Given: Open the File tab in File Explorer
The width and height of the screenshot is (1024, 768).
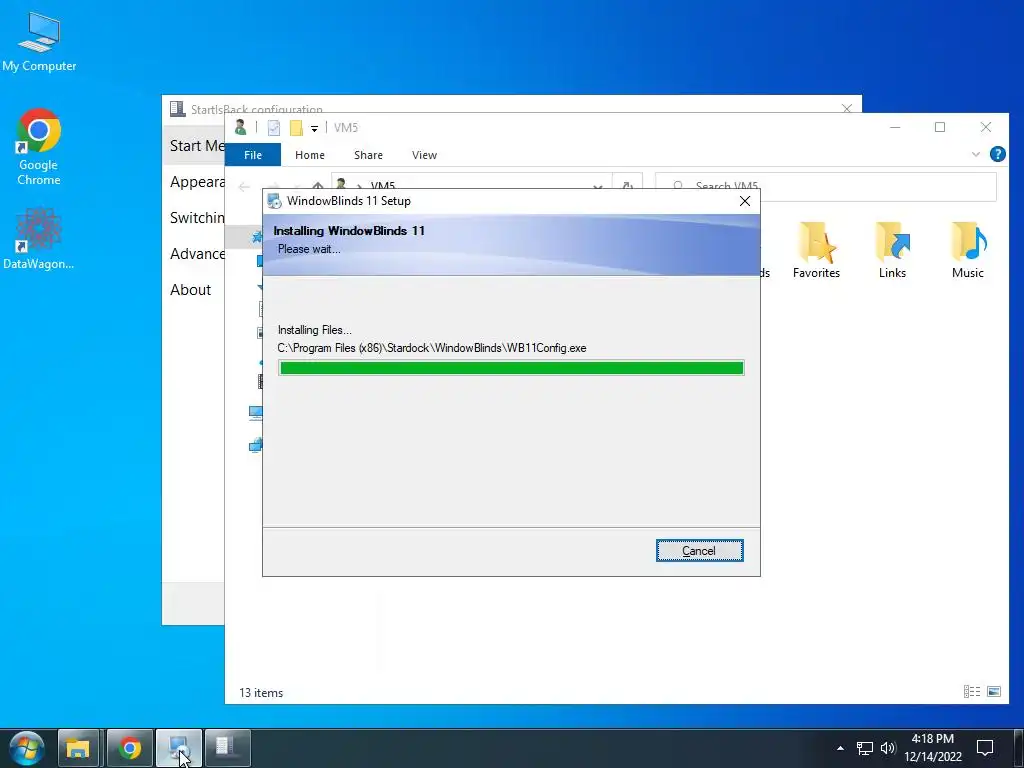Looking at the screenshot, I should click(253, 155).
